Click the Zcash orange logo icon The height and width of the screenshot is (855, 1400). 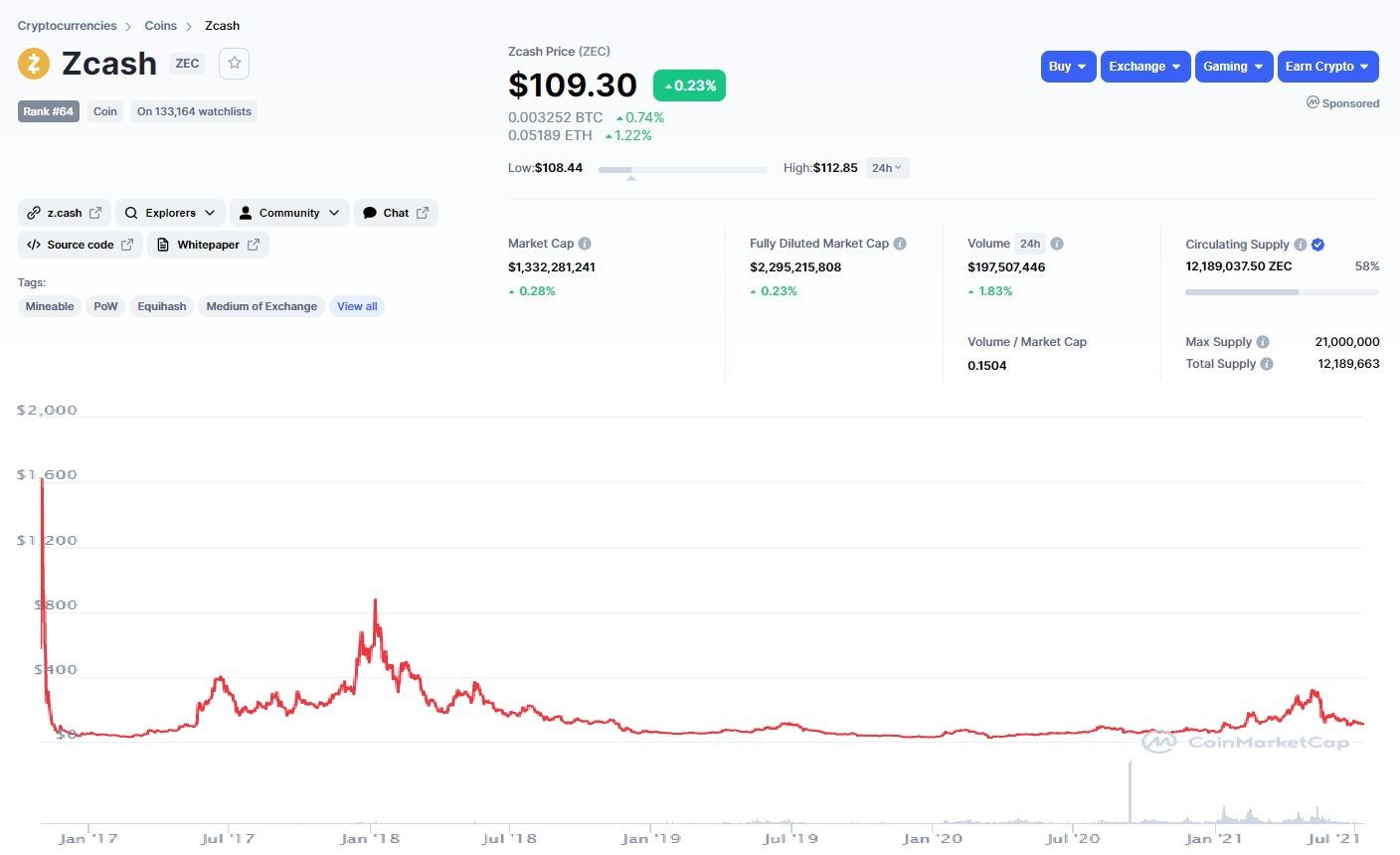[x=34, y=64]
